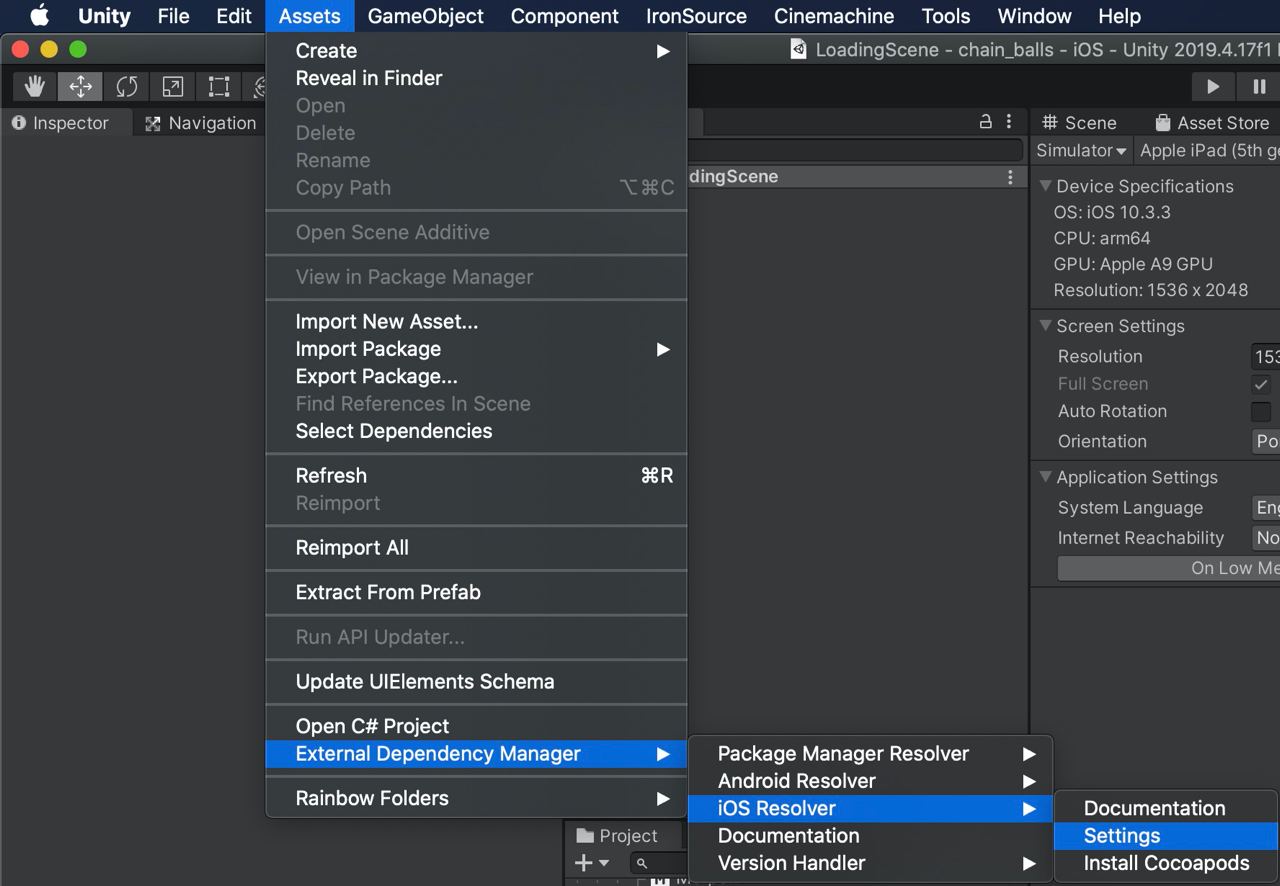Image resolution: width=1280 pixels, height=886 pixels.
Task: Select the Hand tool in toolbar
Action: [35, 86]
